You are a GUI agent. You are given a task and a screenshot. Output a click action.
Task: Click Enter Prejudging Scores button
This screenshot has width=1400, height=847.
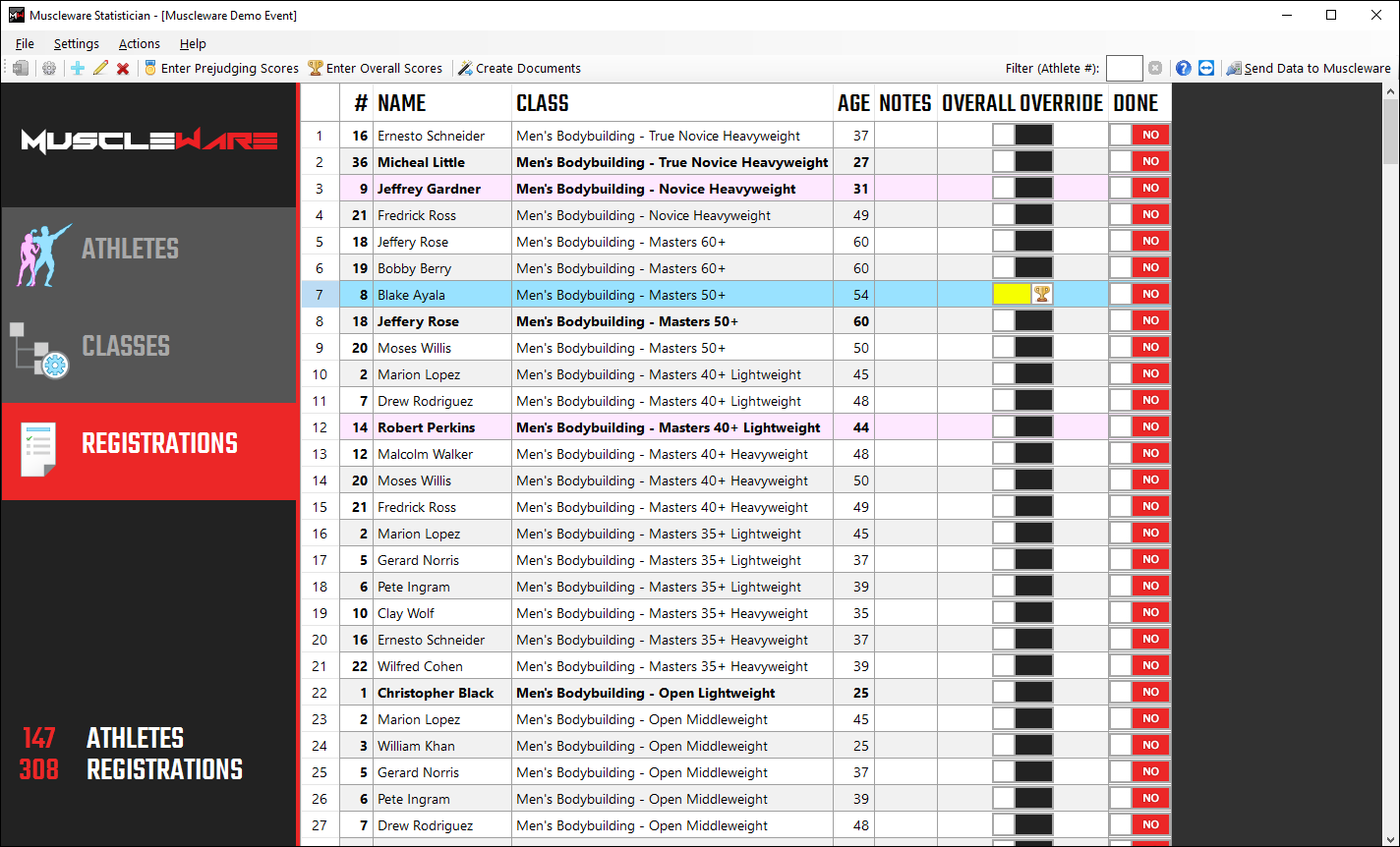[221, 68]
